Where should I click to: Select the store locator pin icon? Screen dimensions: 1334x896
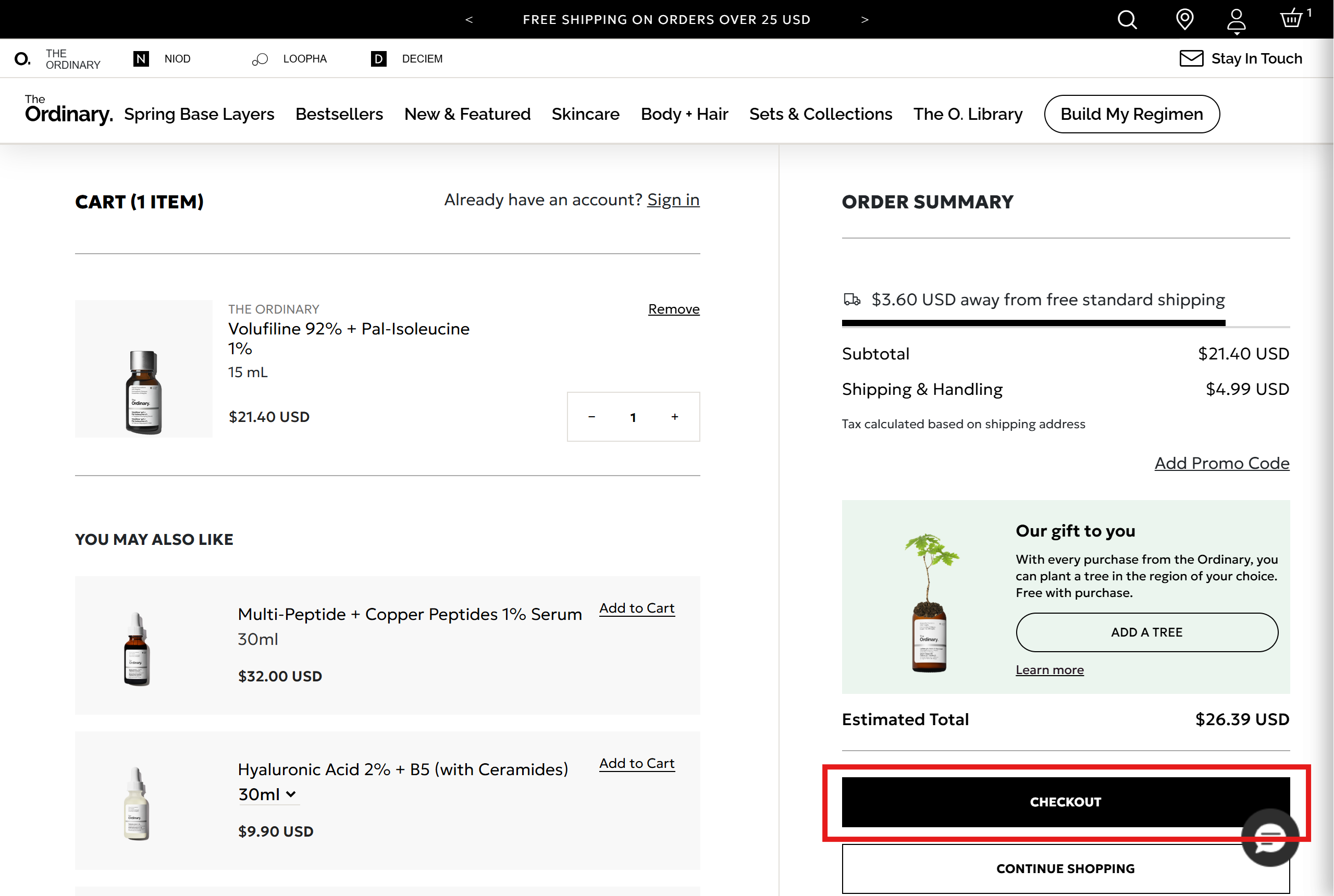[x=1185, y=19]
